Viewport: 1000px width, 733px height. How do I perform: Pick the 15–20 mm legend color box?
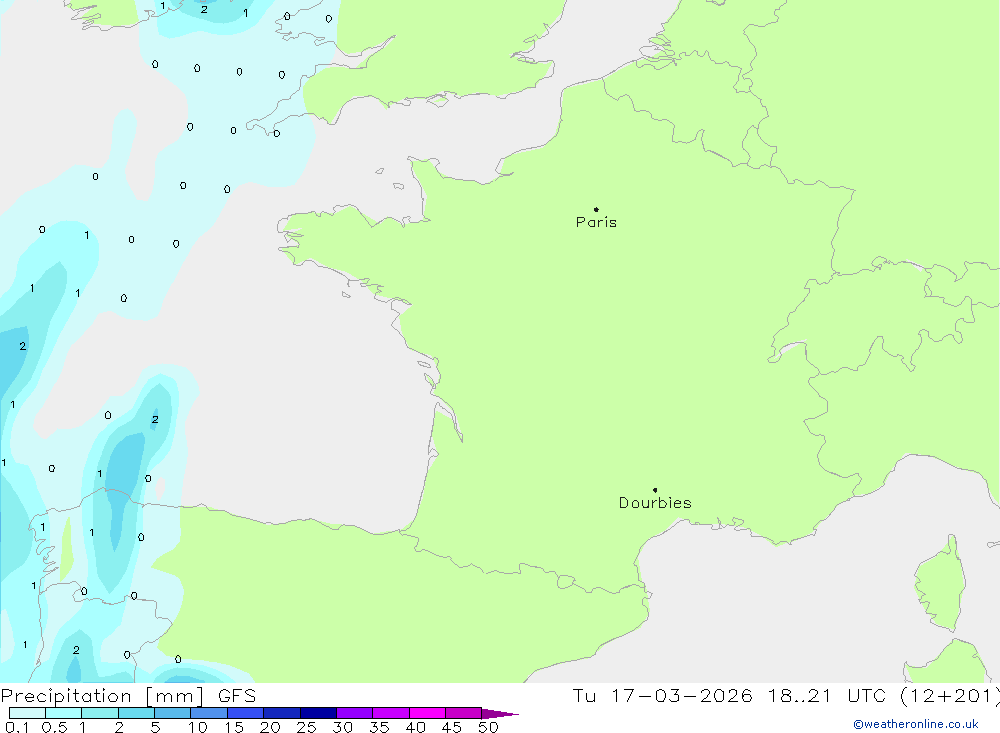(246, 713)
